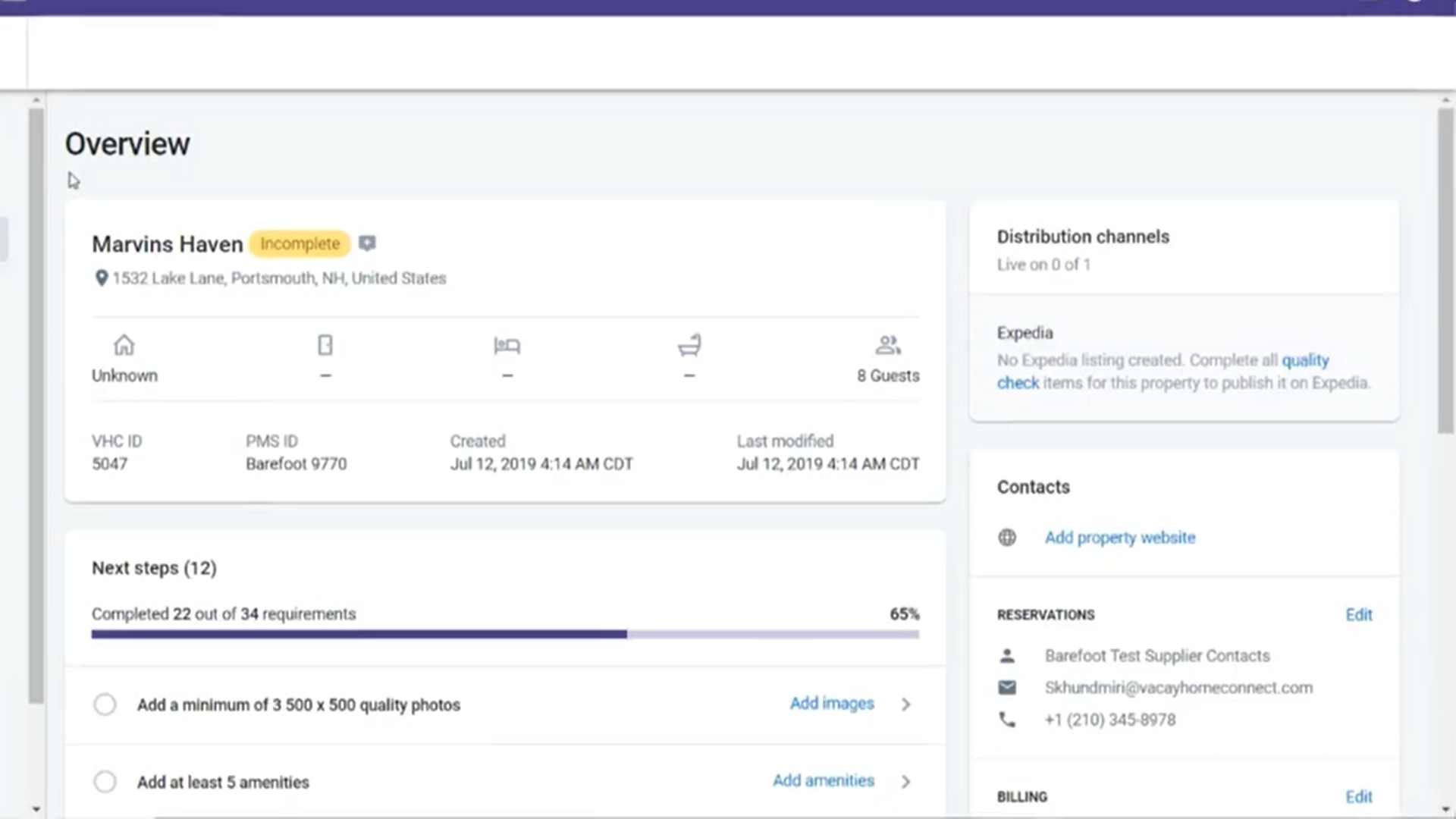Select the phone icon beside +1 (210) 345-8978

pyautogui.click(x=1007, y=720)
